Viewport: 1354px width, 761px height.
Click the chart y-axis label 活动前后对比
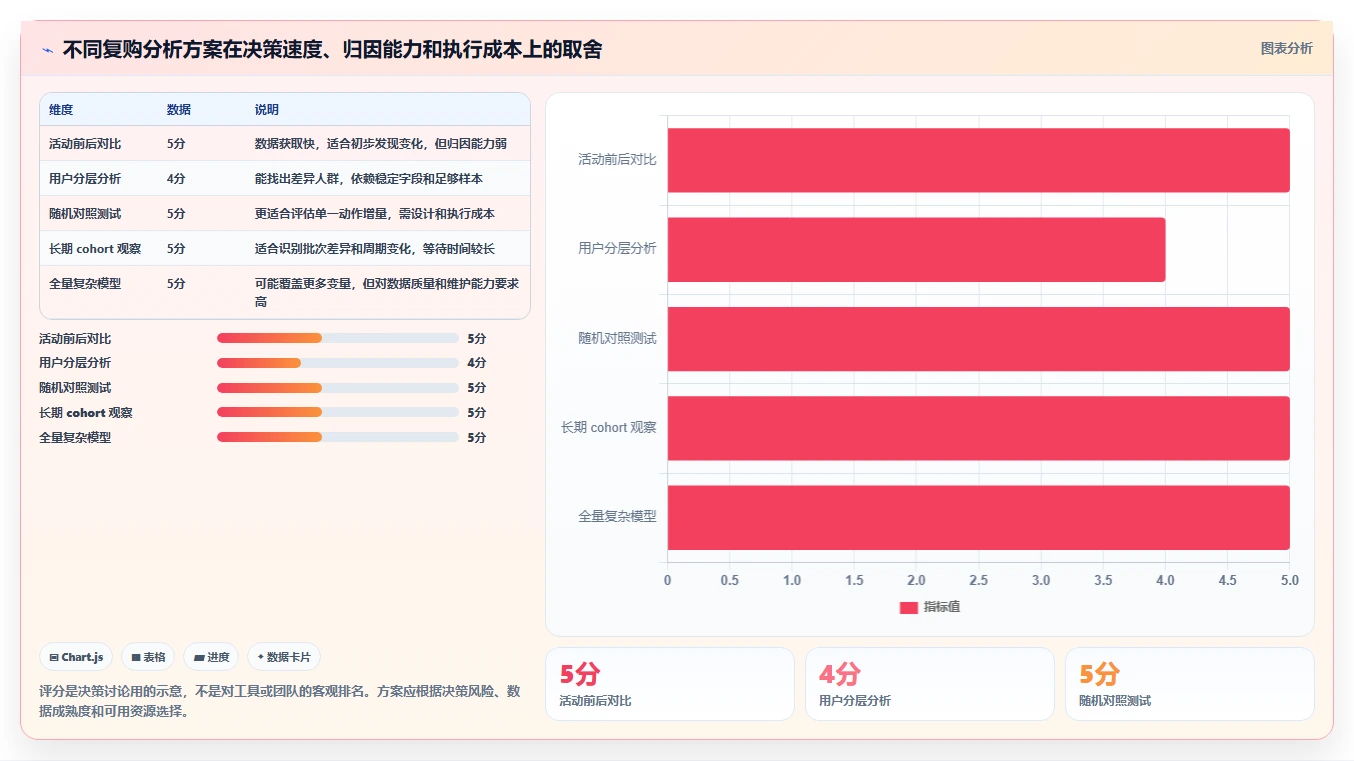tap(617, 159)
